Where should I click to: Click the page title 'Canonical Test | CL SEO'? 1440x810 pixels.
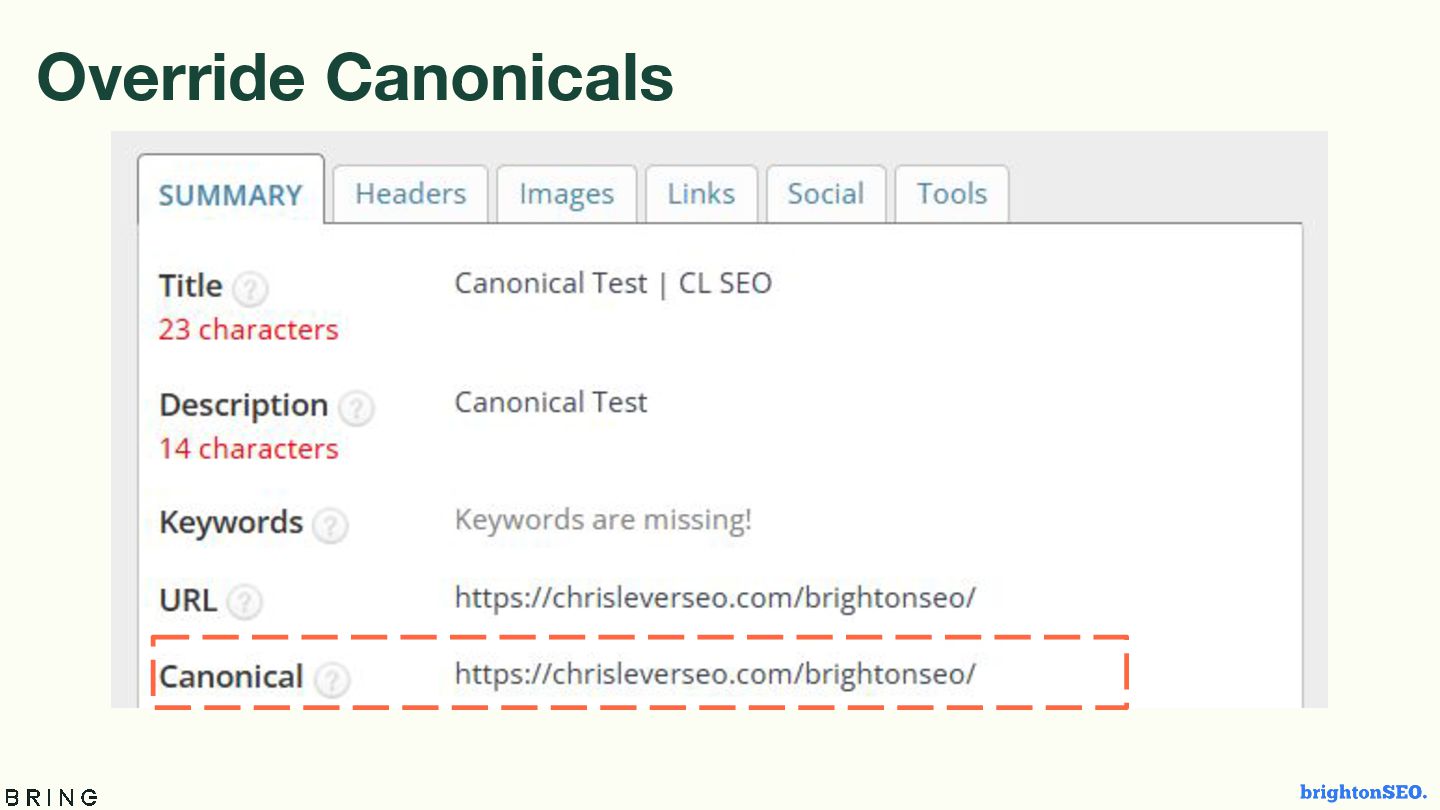point(613,284)
